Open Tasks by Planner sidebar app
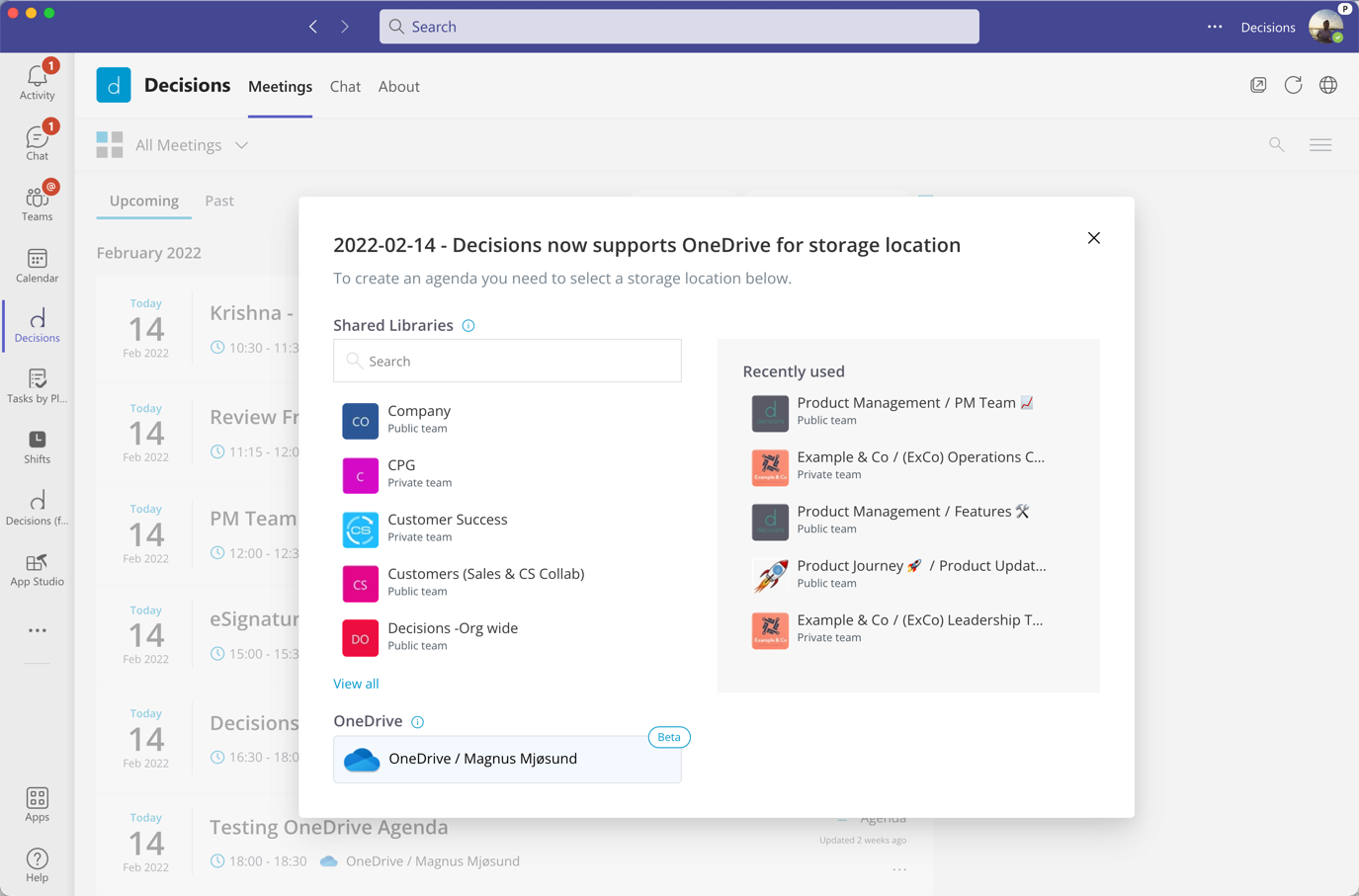1359x896 pixels. 37,385
